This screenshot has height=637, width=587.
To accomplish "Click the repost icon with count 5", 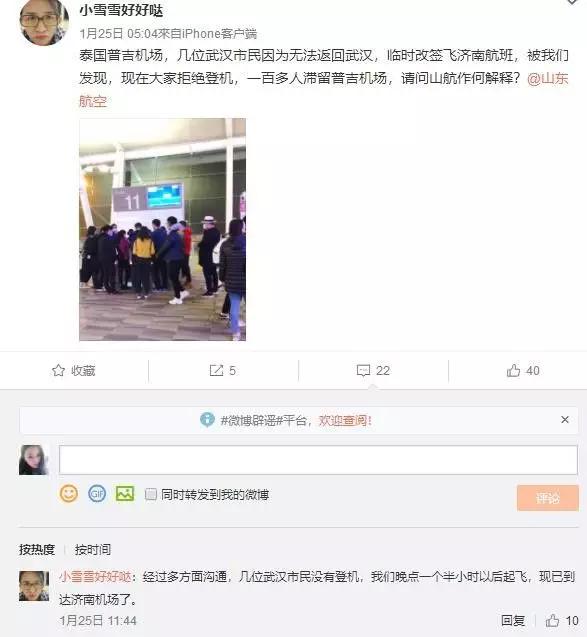I will pyautogui.click(x=216, y=370).
